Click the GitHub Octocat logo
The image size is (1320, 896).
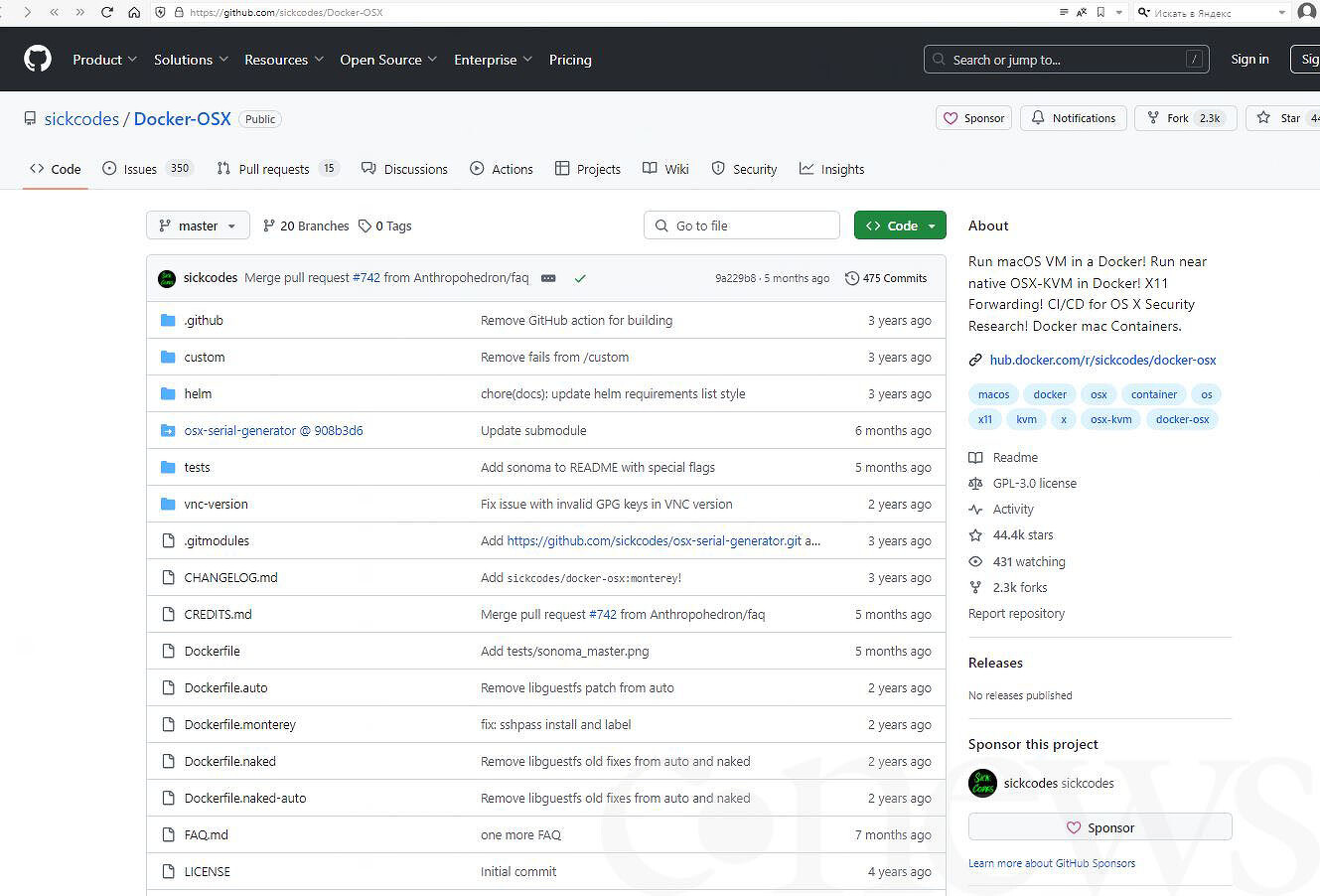[x=38, y=60]
